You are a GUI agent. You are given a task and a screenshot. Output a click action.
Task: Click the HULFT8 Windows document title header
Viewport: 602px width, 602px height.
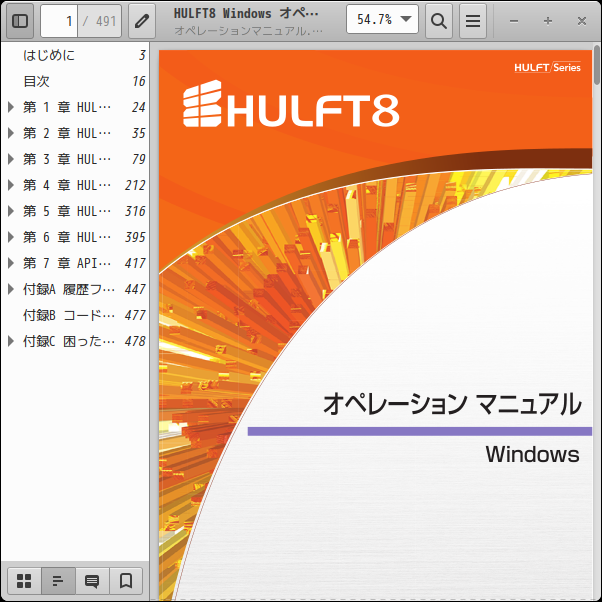(x=246, y=13)
